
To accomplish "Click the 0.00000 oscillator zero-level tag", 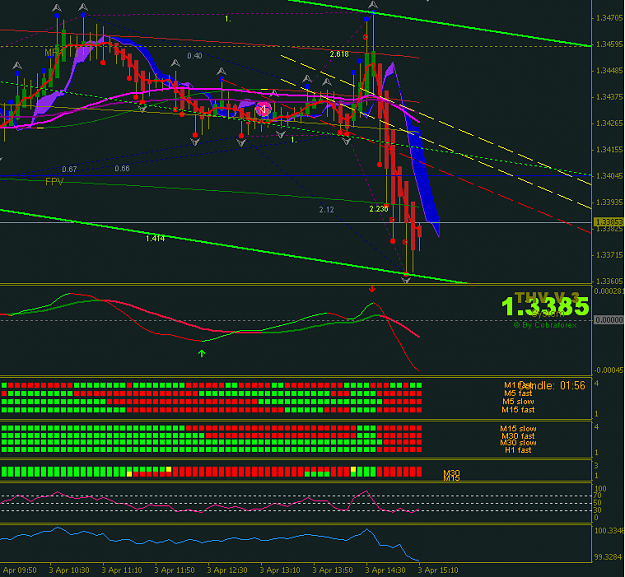I will point(608,320).
